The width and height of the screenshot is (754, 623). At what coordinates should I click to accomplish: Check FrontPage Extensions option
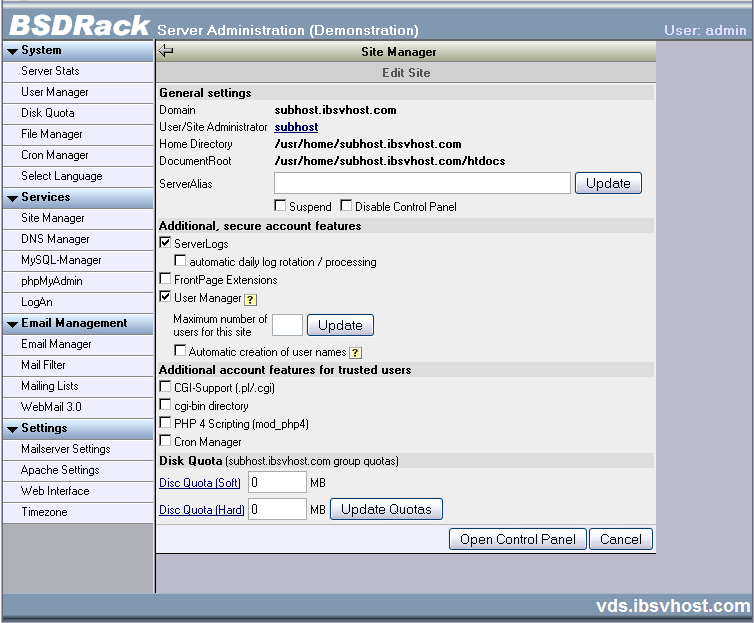point(165,278)
